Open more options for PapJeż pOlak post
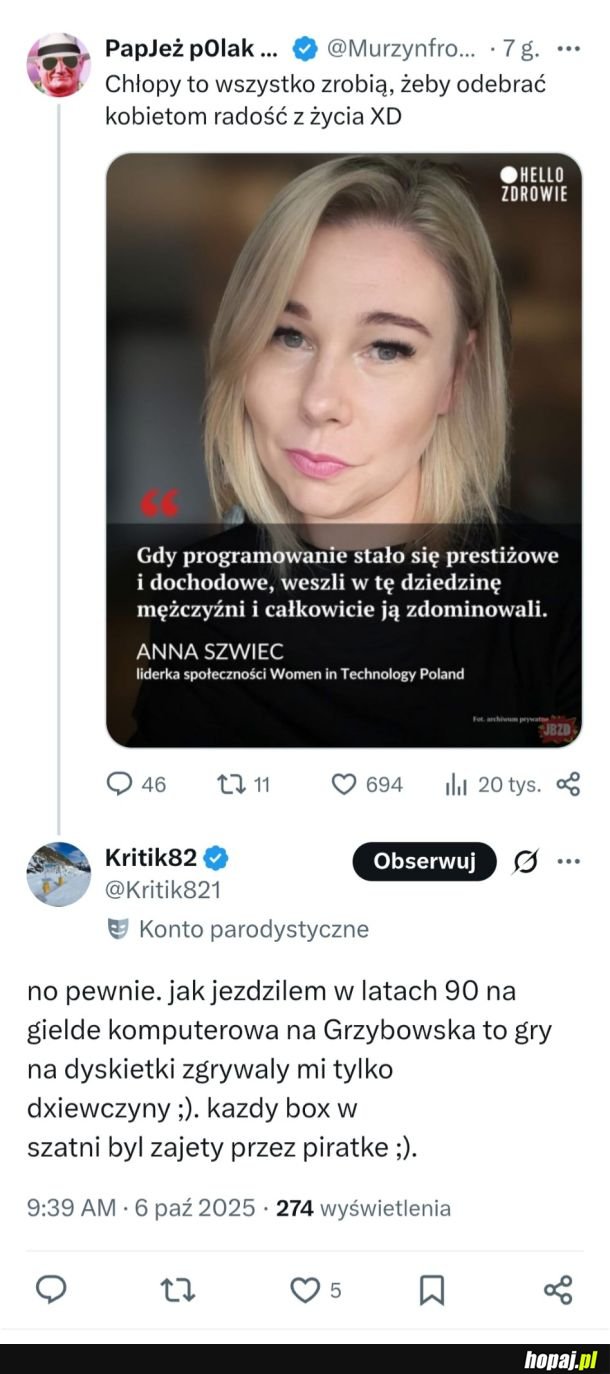The width and height of the screenshot is (610, 1374). [568, 47]
